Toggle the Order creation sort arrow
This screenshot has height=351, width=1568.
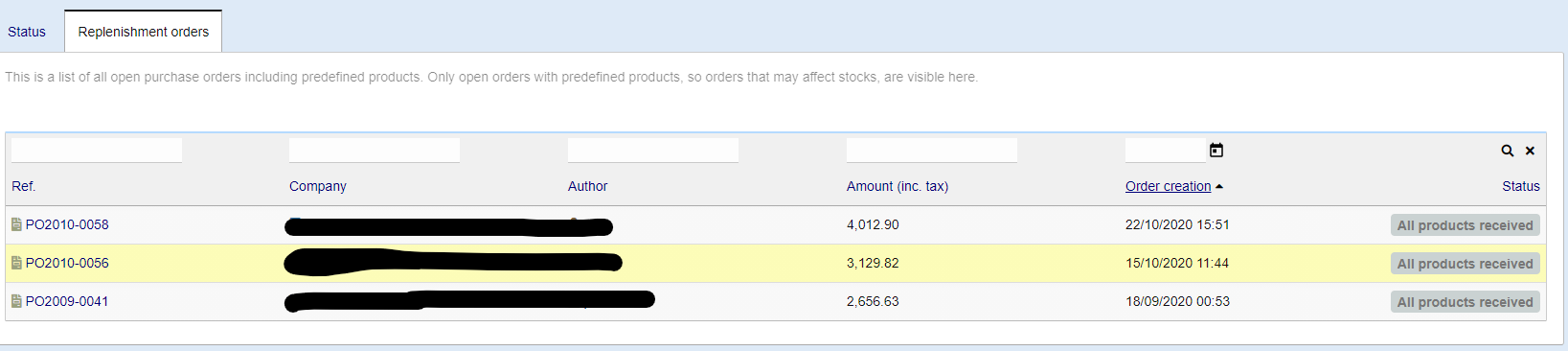tap(1218, 187)
